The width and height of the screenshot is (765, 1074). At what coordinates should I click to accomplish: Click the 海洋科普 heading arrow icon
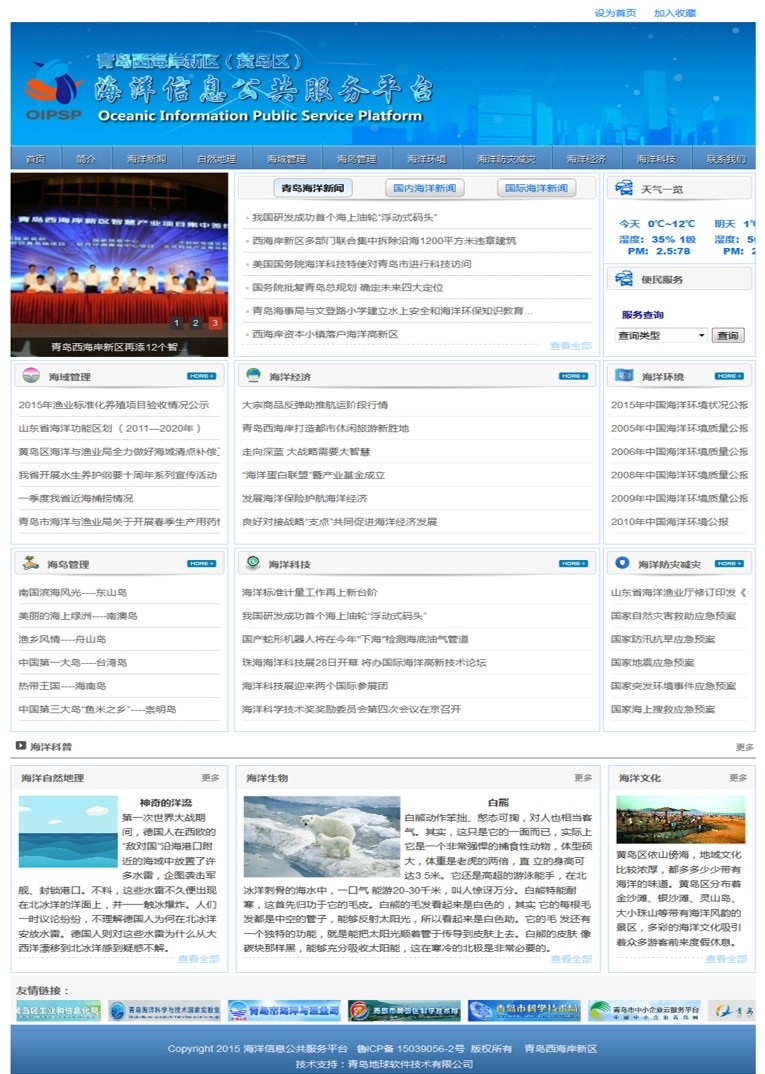click(x=21, y=746)
